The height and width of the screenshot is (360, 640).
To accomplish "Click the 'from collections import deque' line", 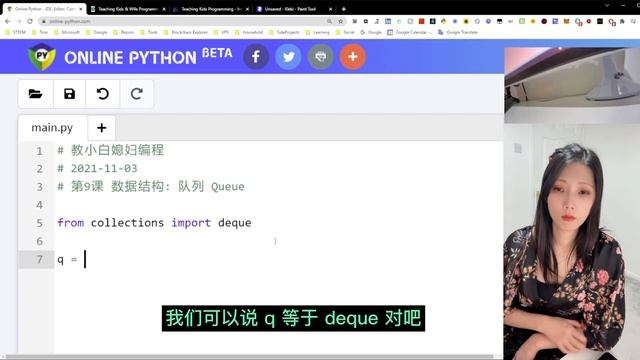I will [154, 223].
